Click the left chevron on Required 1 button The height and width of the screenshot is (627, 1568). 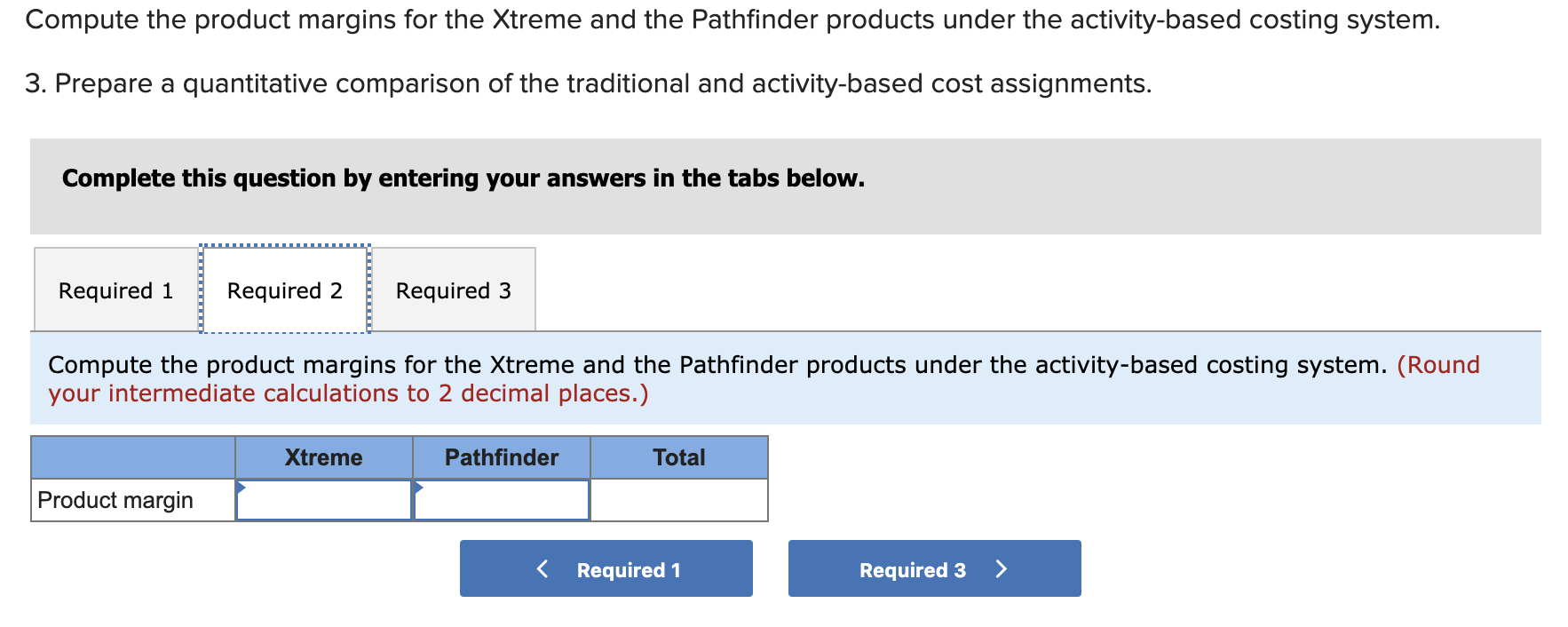542,568
